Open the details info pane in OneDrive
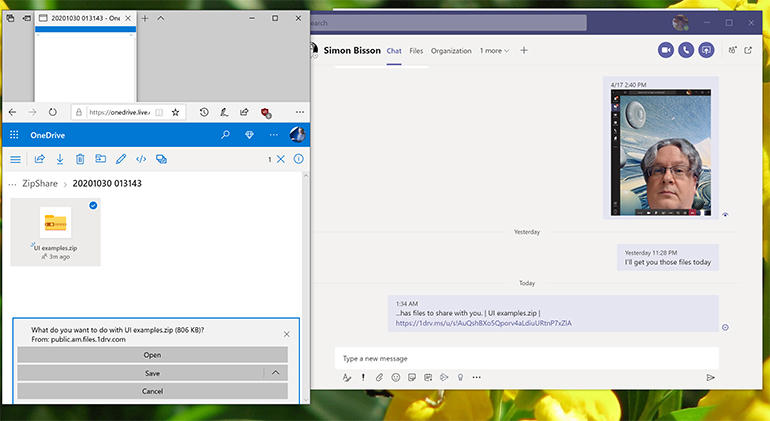The height and width of the screenshot is (421, 770). pyautogui.click(x=299, y=159)
